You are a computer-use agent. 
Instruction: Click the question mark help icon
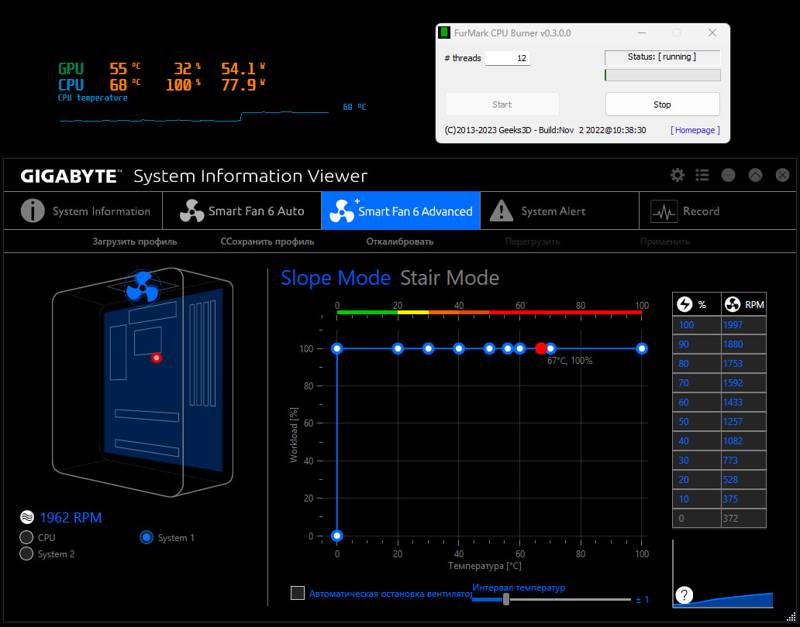684,595
